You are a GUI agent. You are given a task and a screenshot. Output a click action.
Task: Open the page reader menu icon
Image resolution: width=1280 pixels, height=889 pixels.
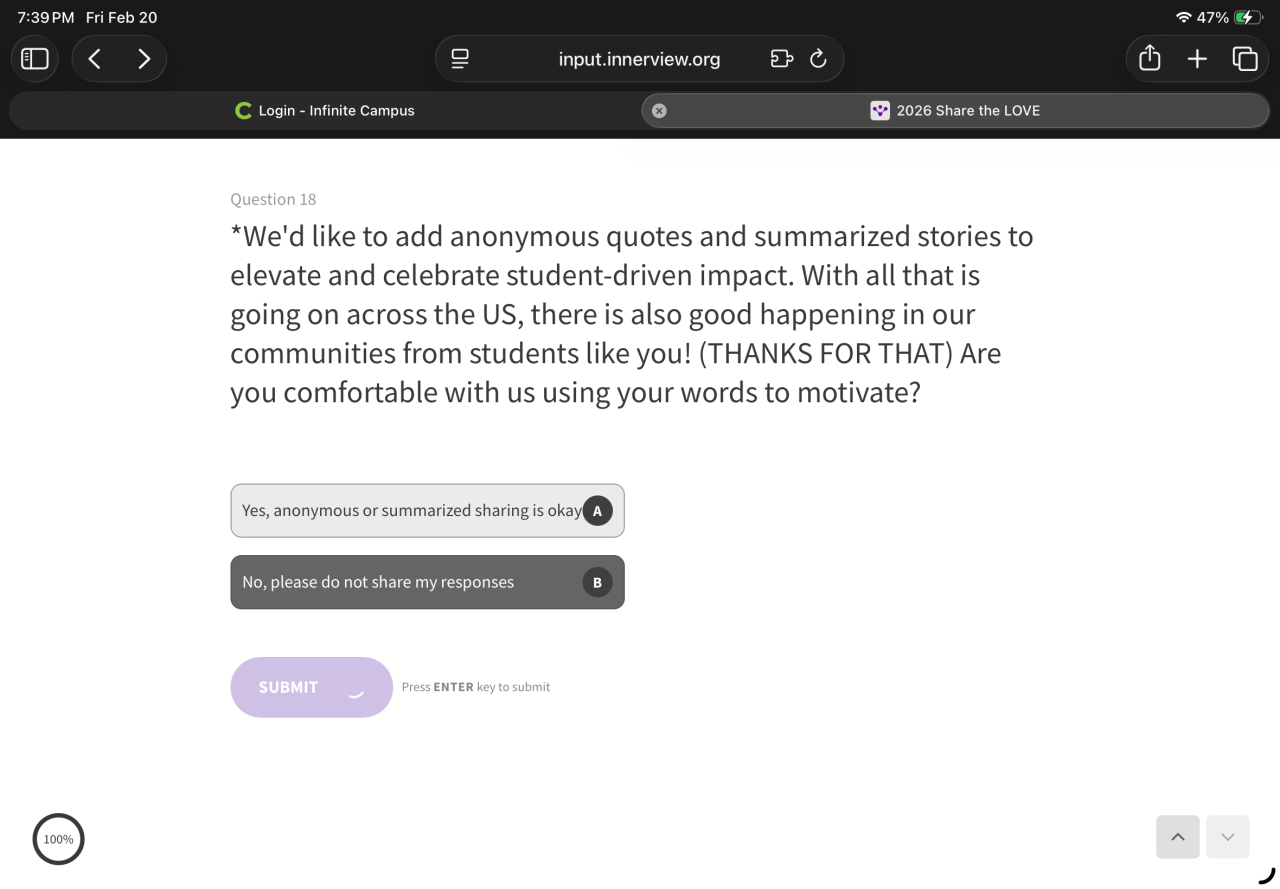(x=460, y=59)
